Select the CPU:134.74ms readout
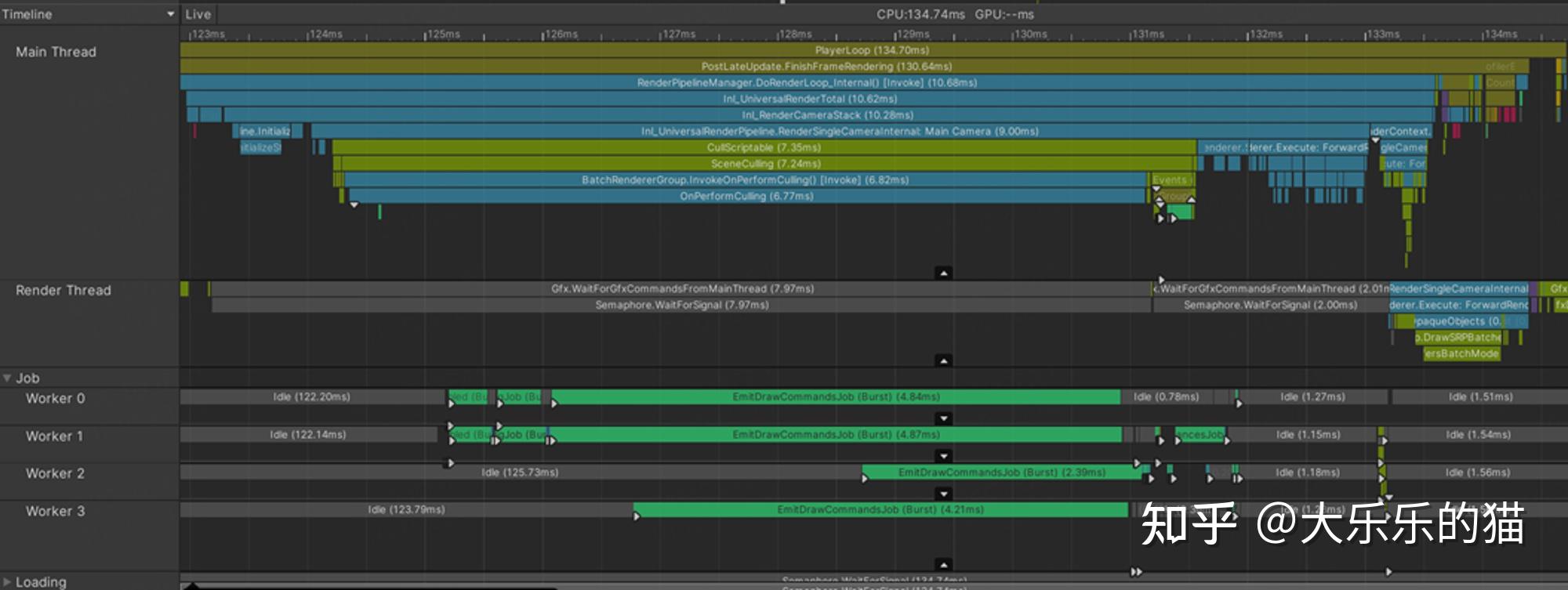Image resolution: width=1568 pixels, height=590 pixels. click(x=920, y=14)
